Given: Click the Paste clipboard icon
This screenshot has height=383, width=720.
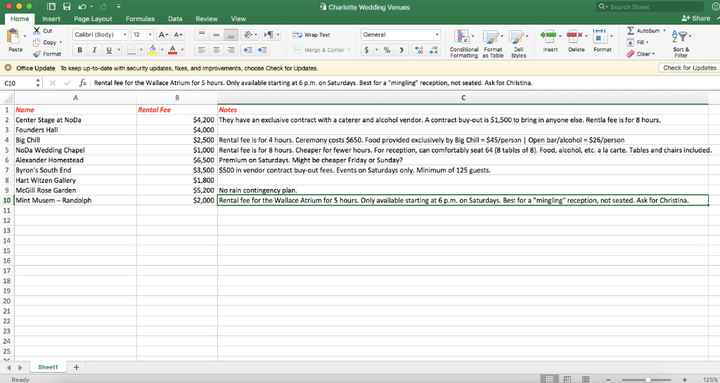Looking at the screenshot, I should 13,36.
